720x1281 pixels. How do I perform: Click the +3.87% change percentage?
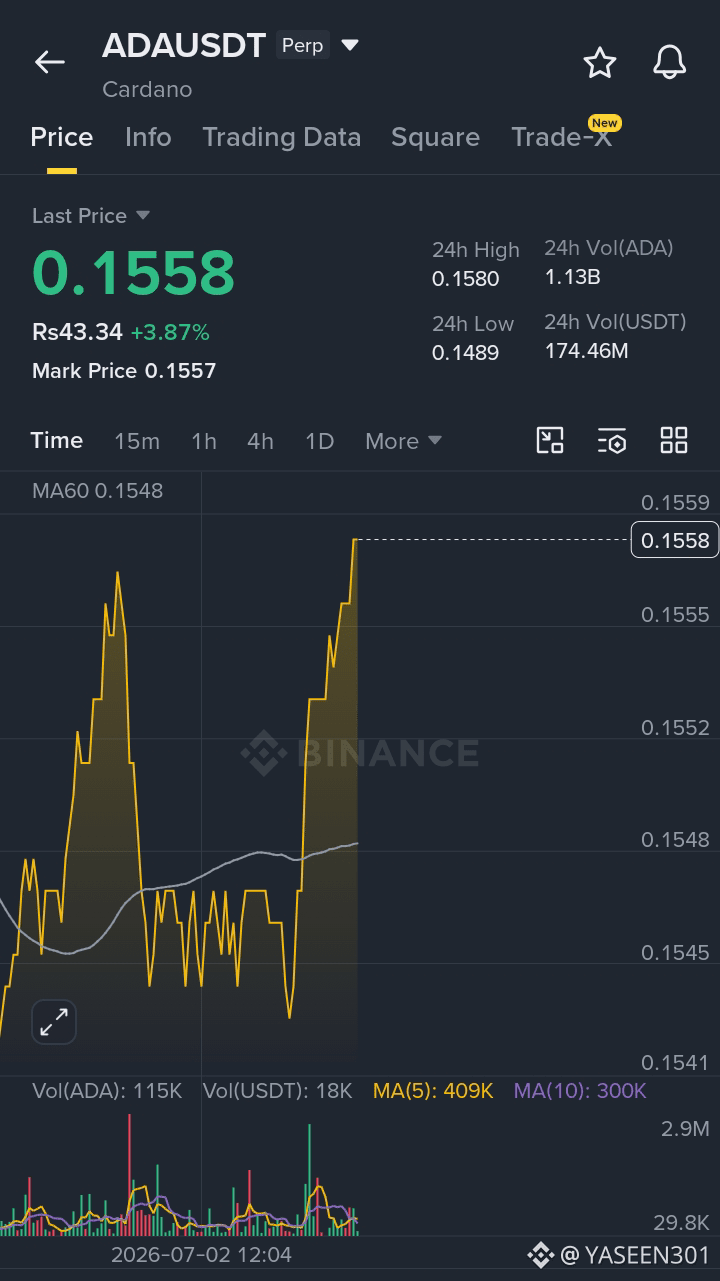[x=170, y=332]
